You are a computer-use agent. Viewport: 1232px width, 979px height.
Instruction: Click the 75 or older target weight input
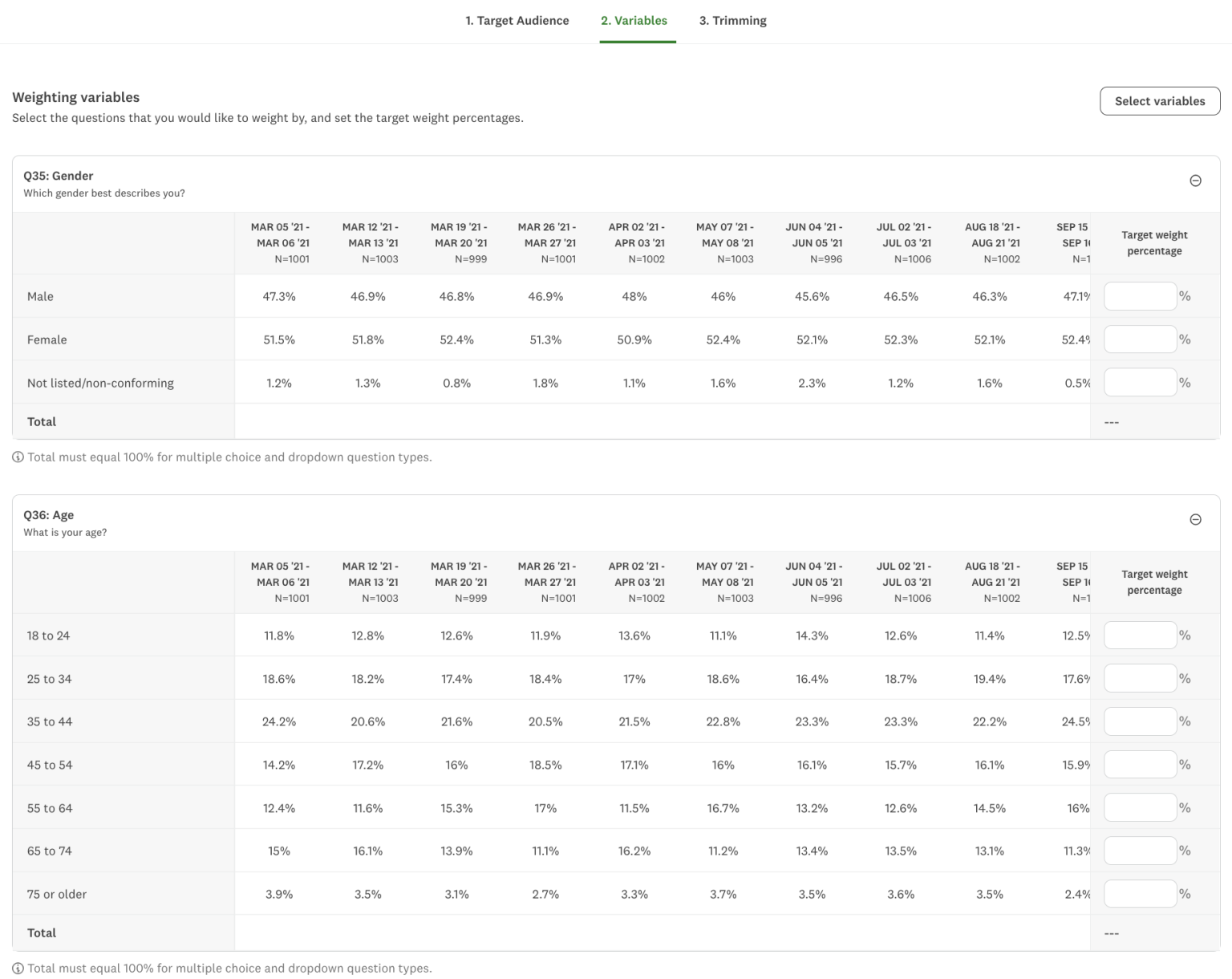[1140, 893]
